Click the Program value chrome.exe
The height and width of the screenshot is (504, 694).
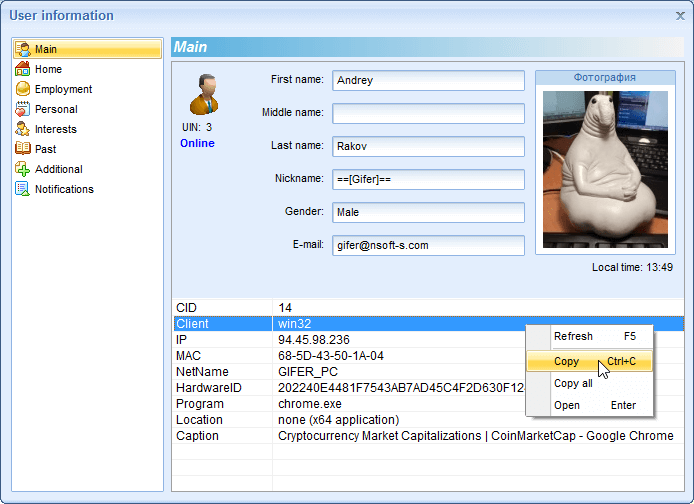[x=310, y=404]
